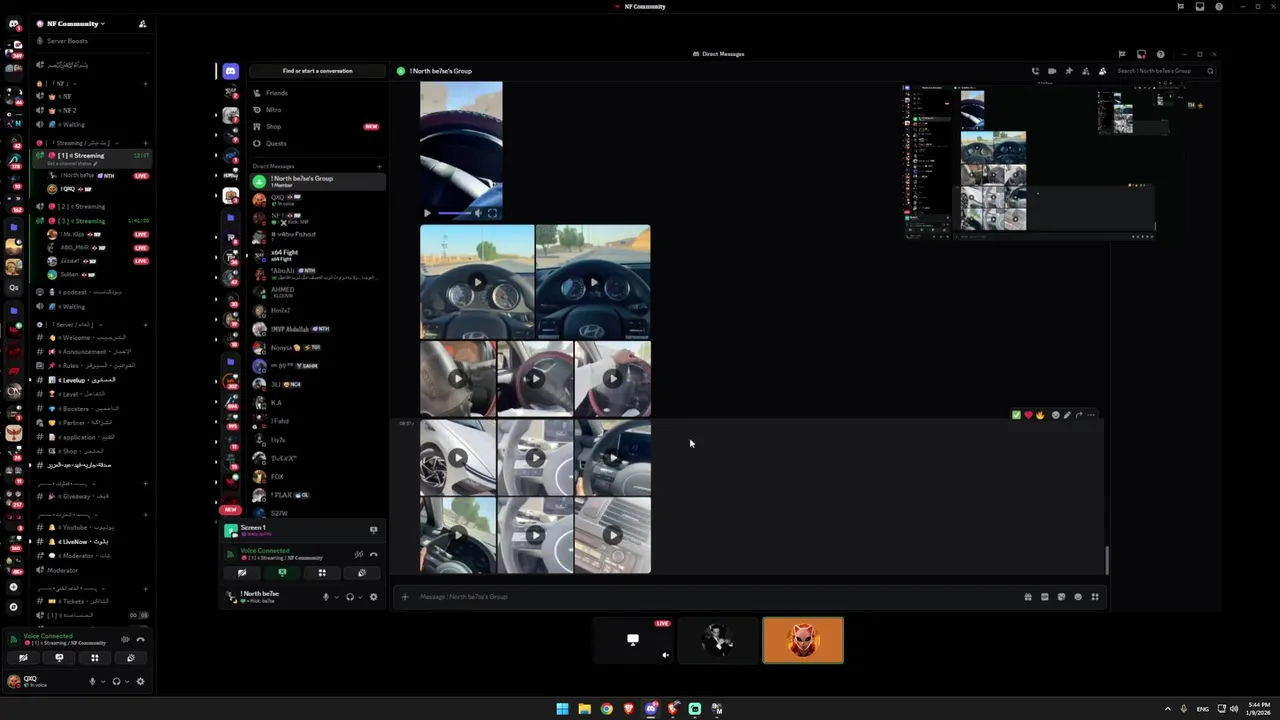
Task: Click Find or start a conversation
Action: click(317, 71)
